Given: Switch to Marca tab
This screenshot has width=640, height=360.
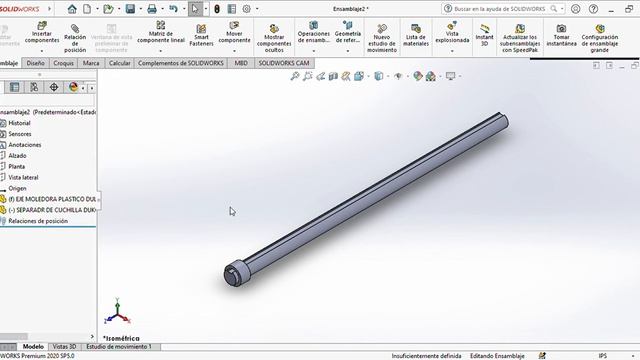Looking at the screenshot, I should click(x=91, y=63).
